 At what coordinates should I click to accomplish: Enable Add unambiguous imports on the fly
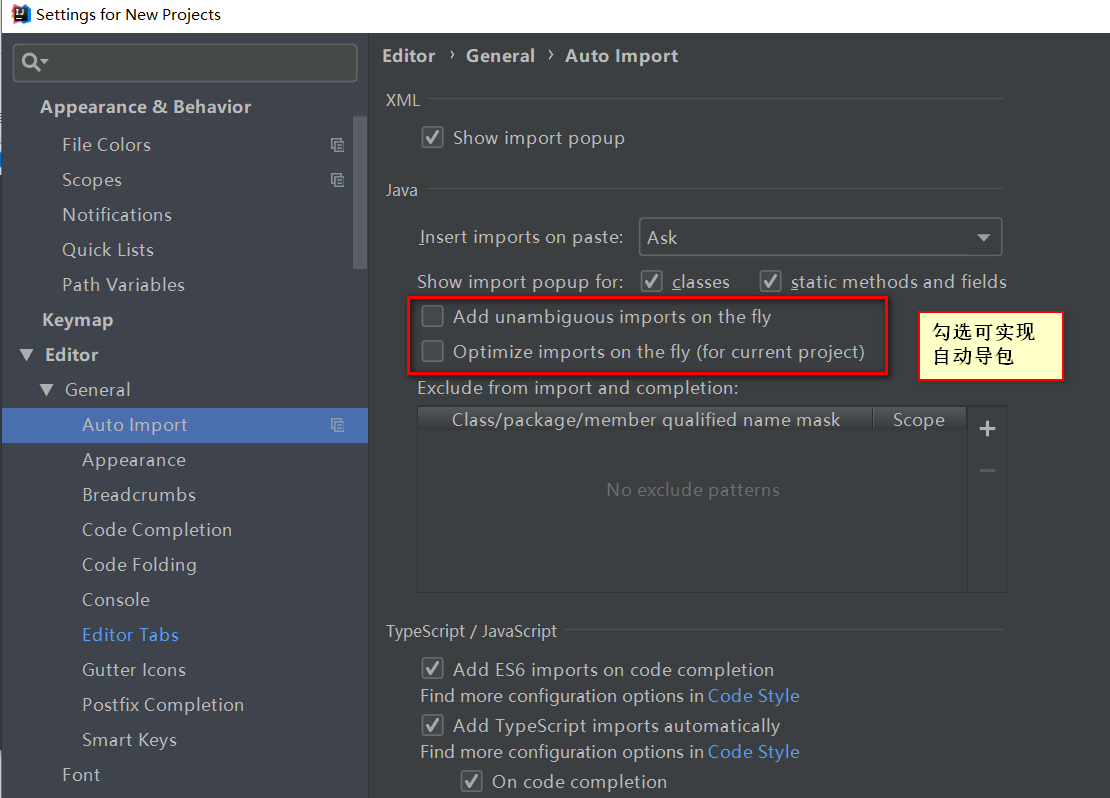[433, 316]
